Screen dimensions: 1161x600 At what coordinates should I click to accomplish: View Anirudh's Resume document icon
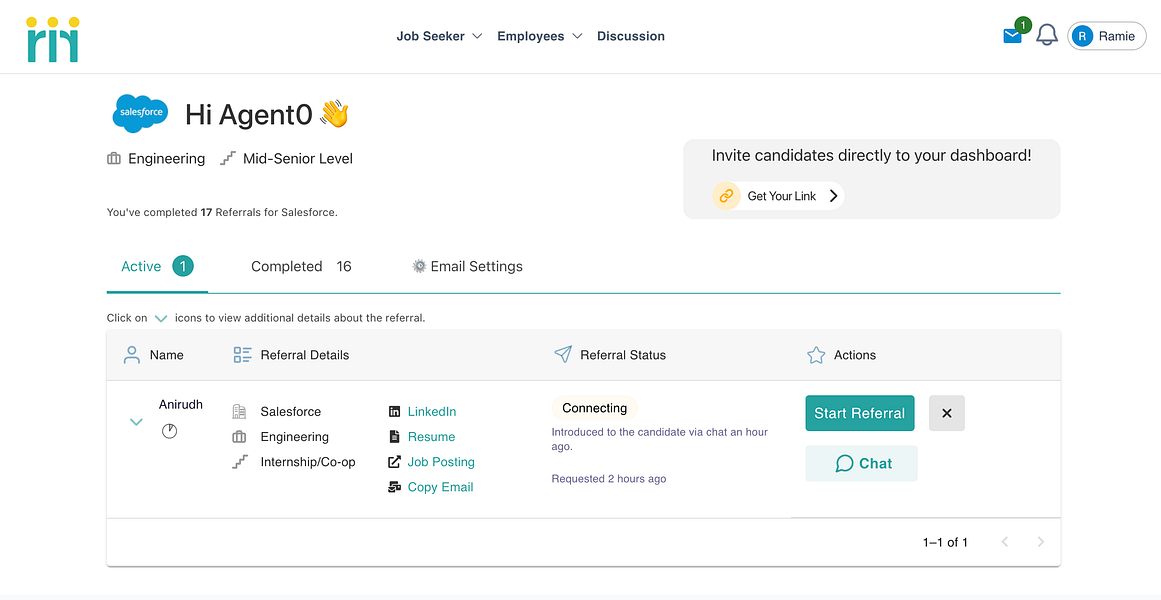(x=394, y=436)
